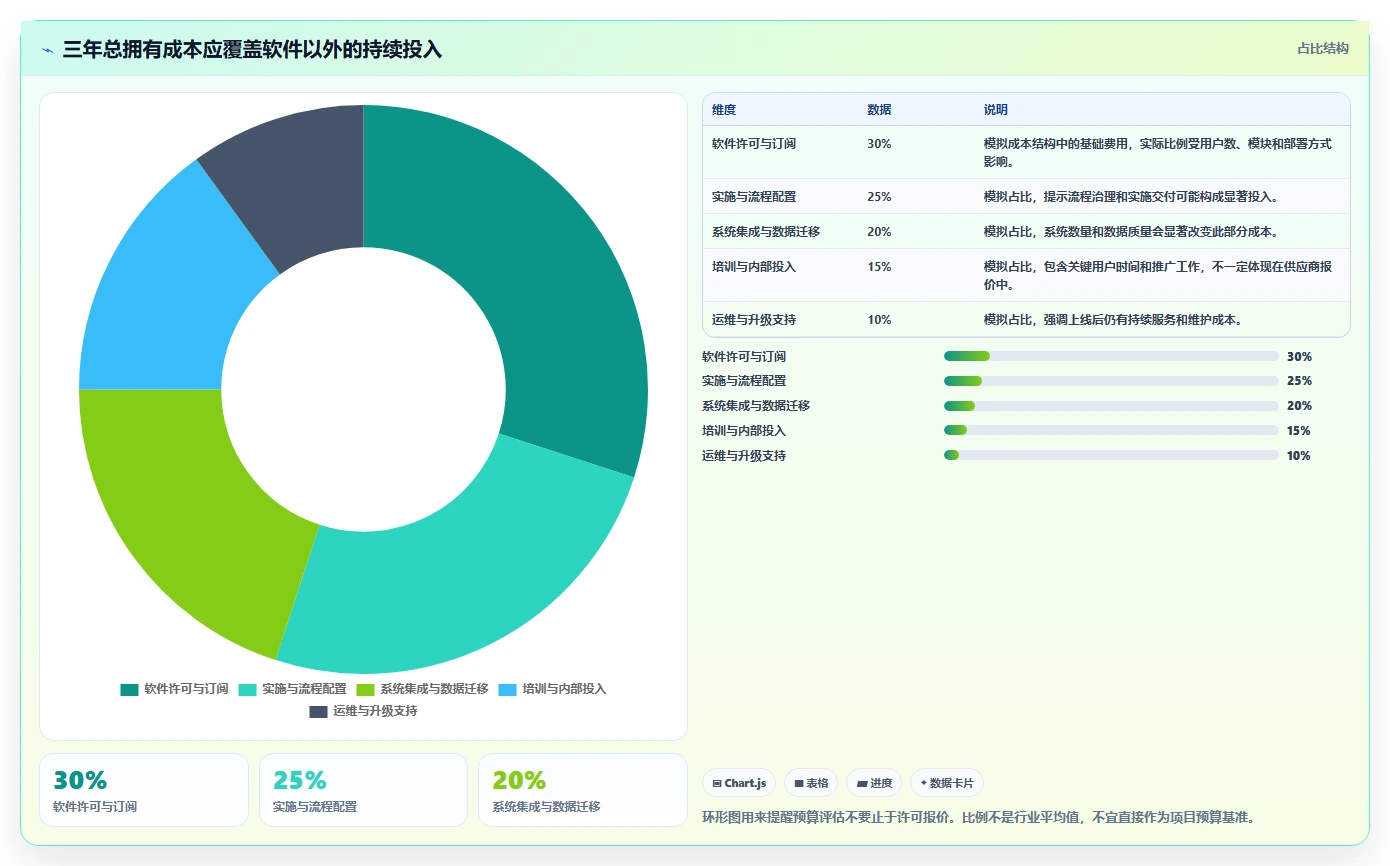Click the 20% value in the table
The width and height of the screenshot is (1390, 866).
tap(879, 232)
